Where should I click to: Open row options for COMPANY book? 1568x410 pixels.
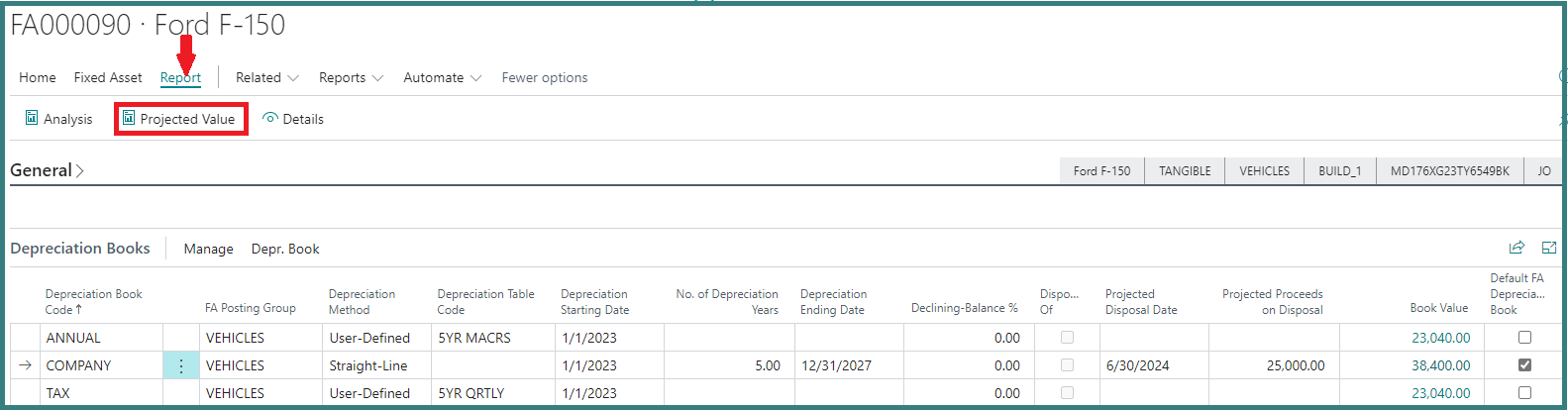[x=180, y=365]
